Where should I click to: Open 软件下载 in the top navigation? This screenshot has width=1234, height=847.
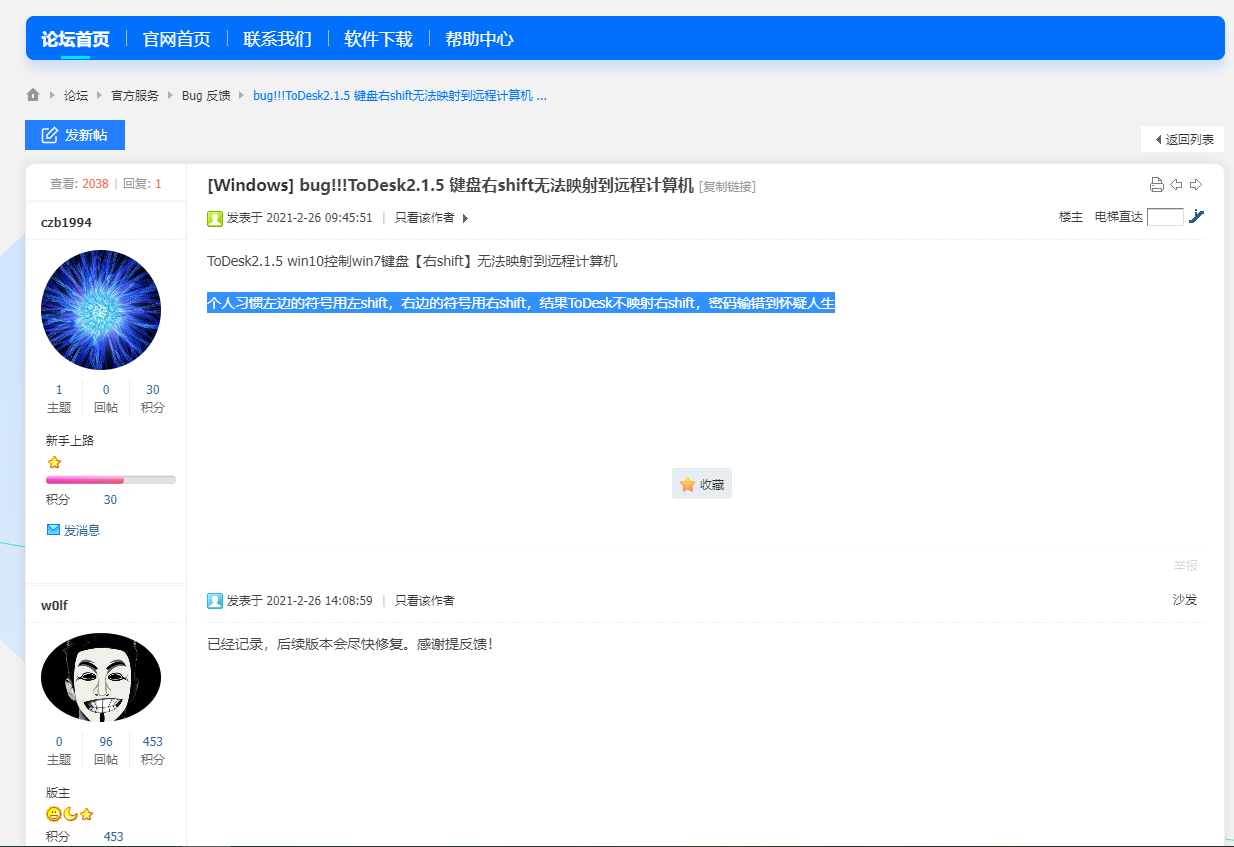pyautogui.click(x=379, y=39)
